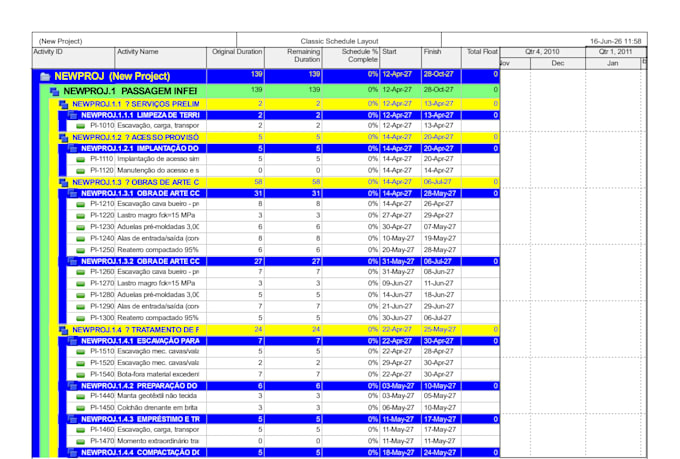Click the Dec month in the timescale
Screen dimensions: 680x459
(x=558, y=63)
